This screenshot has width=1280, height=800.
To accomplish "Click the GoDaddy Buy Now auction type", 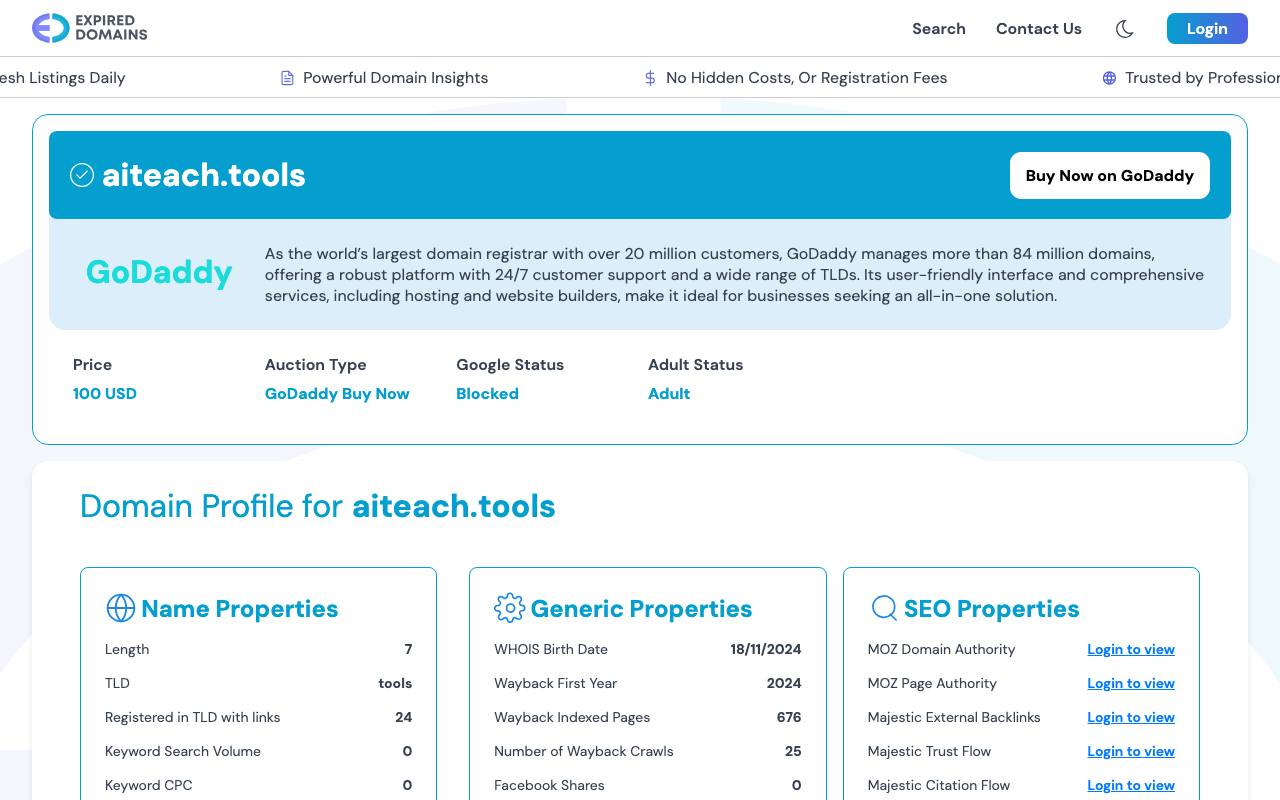I will pyautogui.click(x=337, y=393).
